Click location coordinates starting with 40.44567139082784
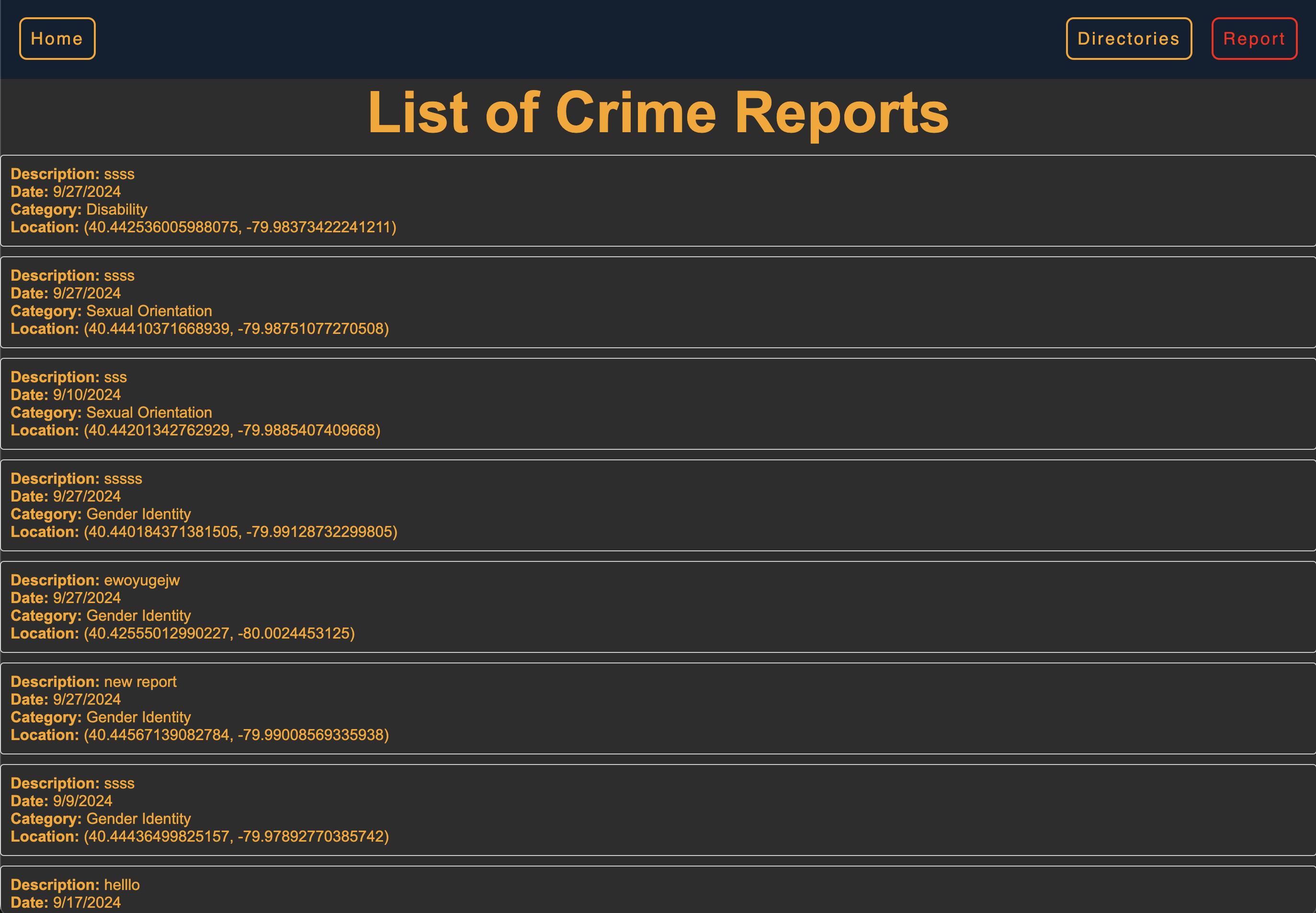 point(236,735)
